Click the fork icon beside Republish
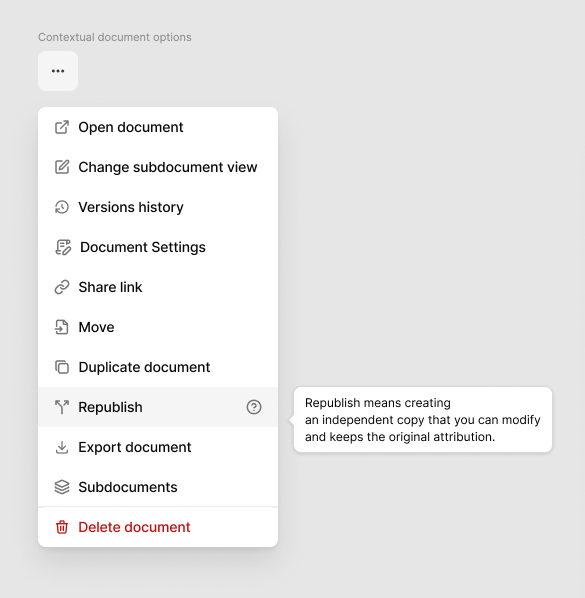The height and width of the screenshot is (598, 585). 62,407
